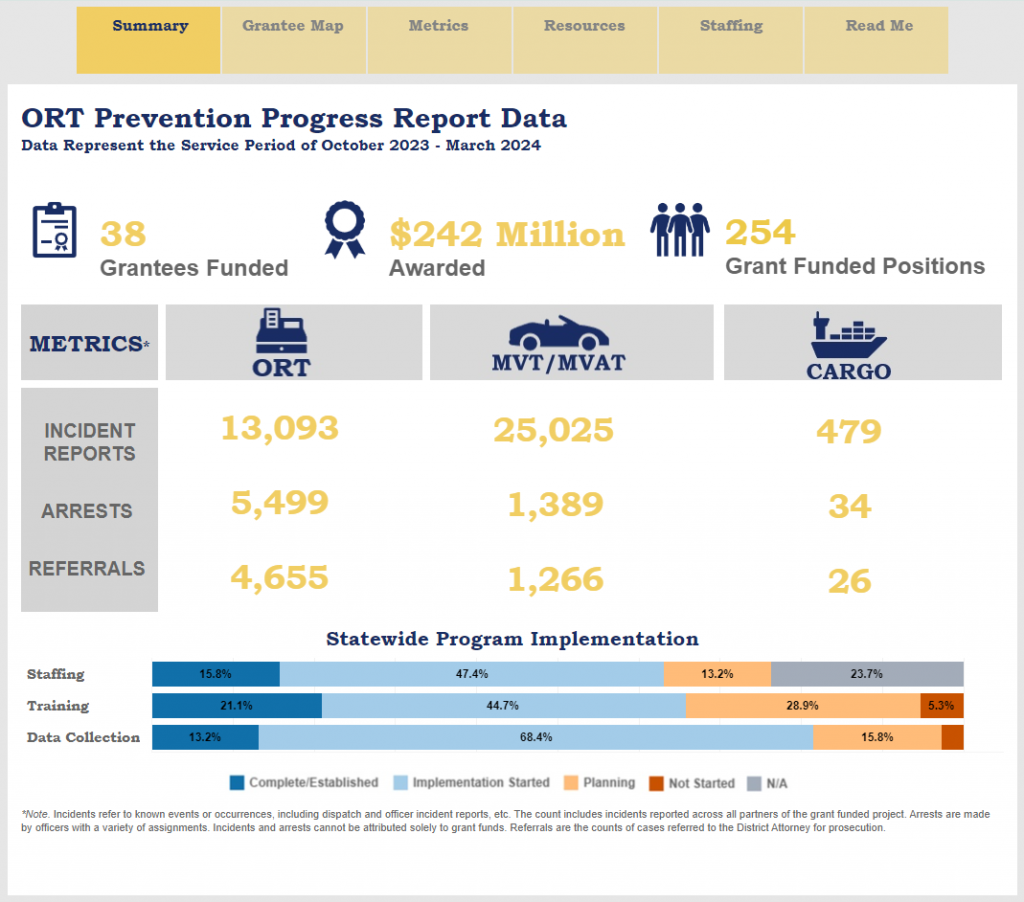Click the Complete/Established legend swatch
Viewport: 1024px width, 902px height.
point(237,783)
